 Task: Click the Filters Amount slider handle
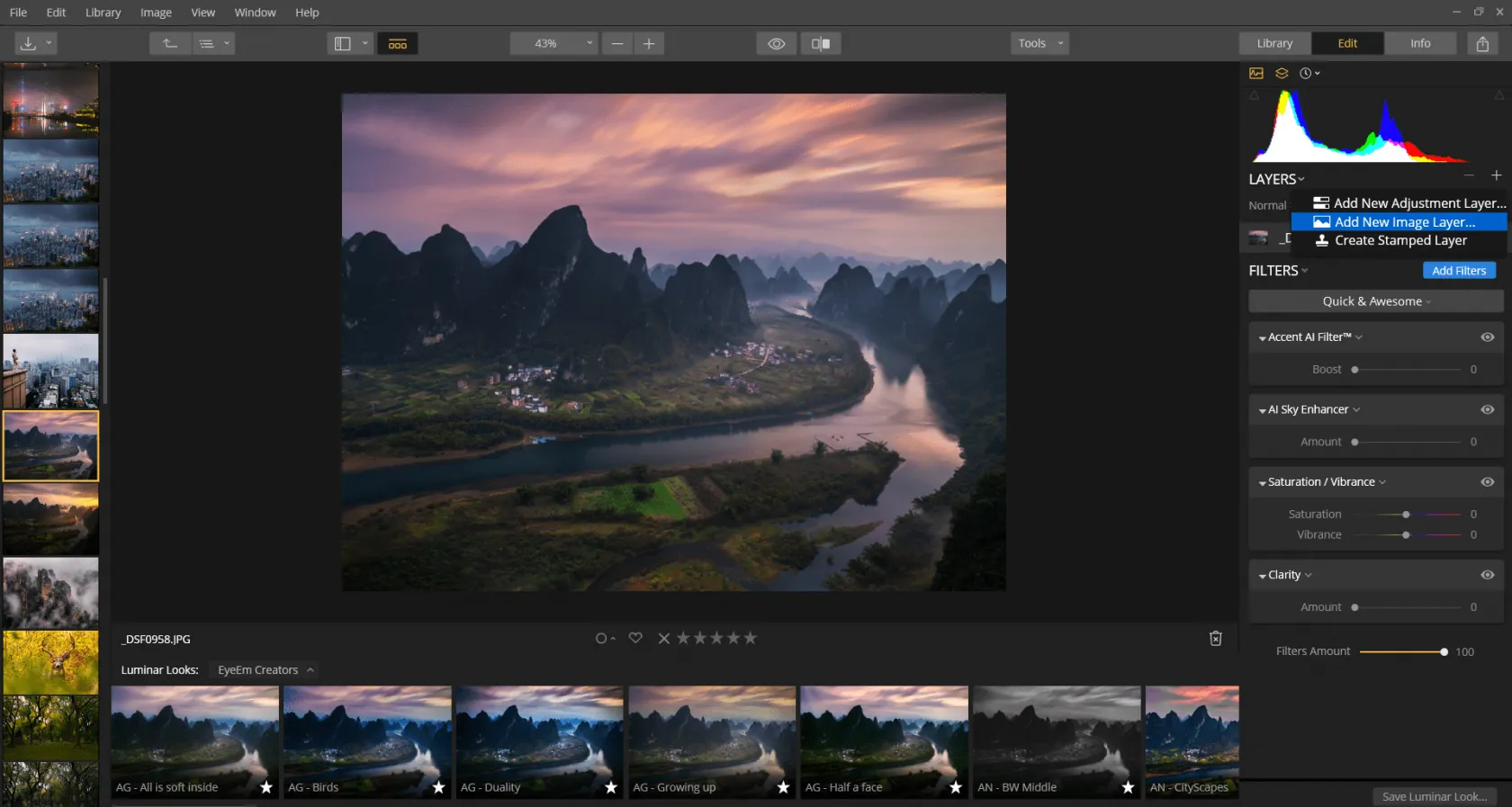[x=1444, y=651]
